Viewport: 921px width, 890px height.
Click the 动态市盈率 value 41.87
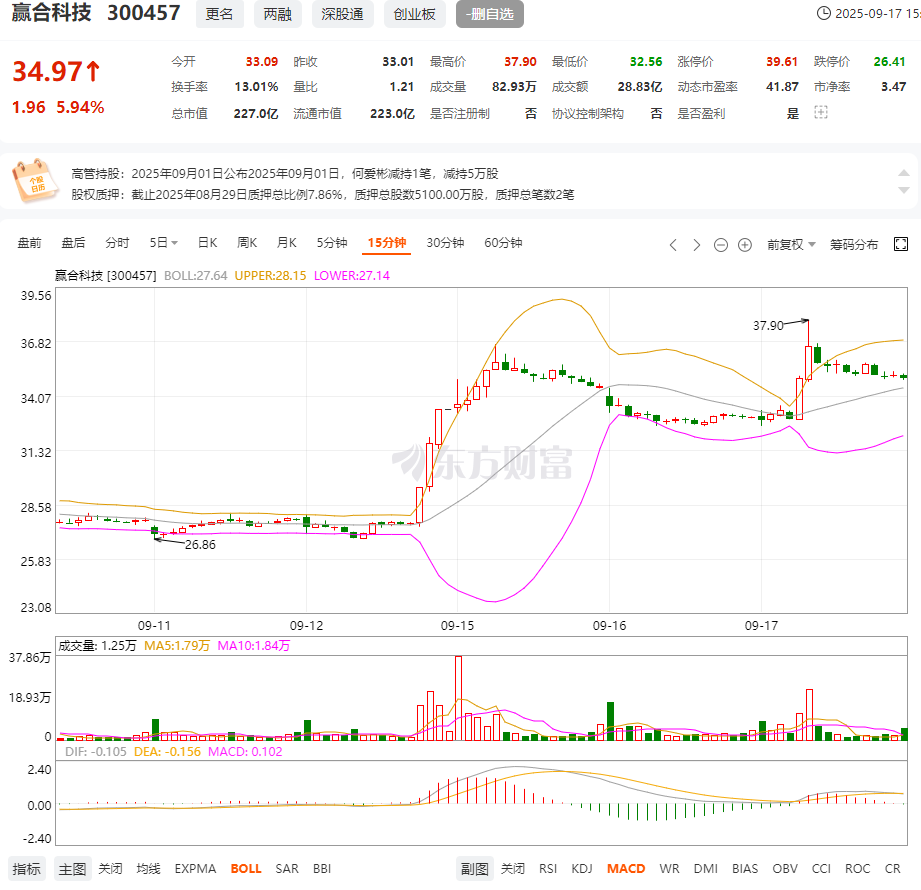[x=782, y=87]
